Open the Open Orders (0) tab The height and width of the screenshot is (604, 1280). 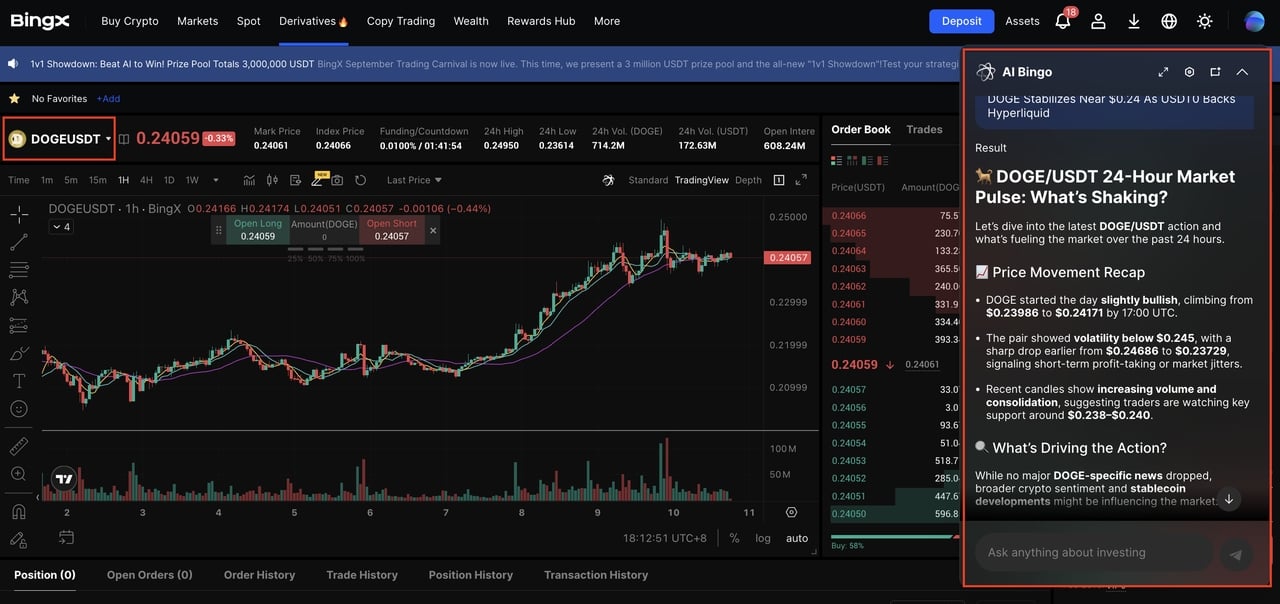(150, 575)
